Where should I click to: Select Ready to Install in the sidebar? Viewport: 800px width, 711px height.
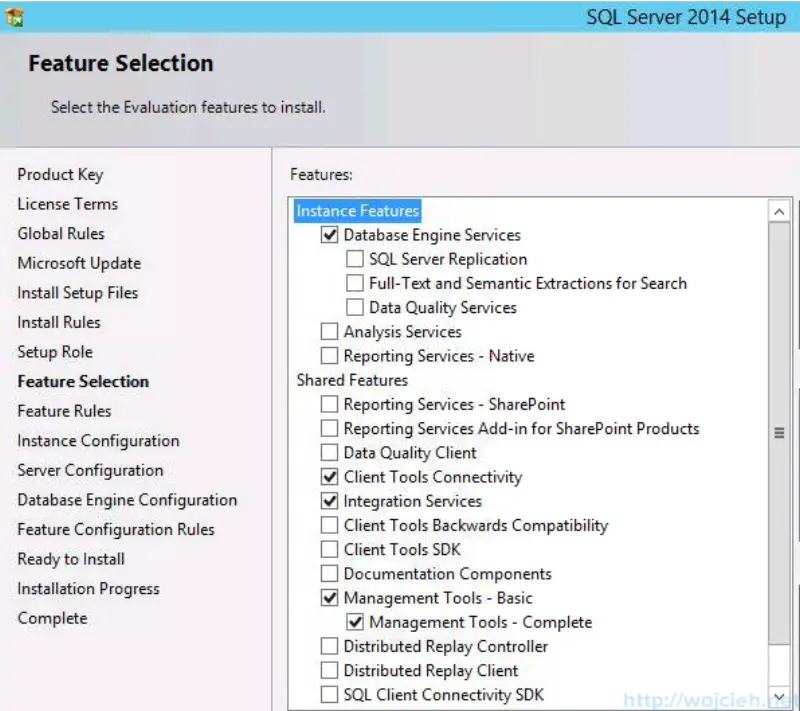coord(70,558)
